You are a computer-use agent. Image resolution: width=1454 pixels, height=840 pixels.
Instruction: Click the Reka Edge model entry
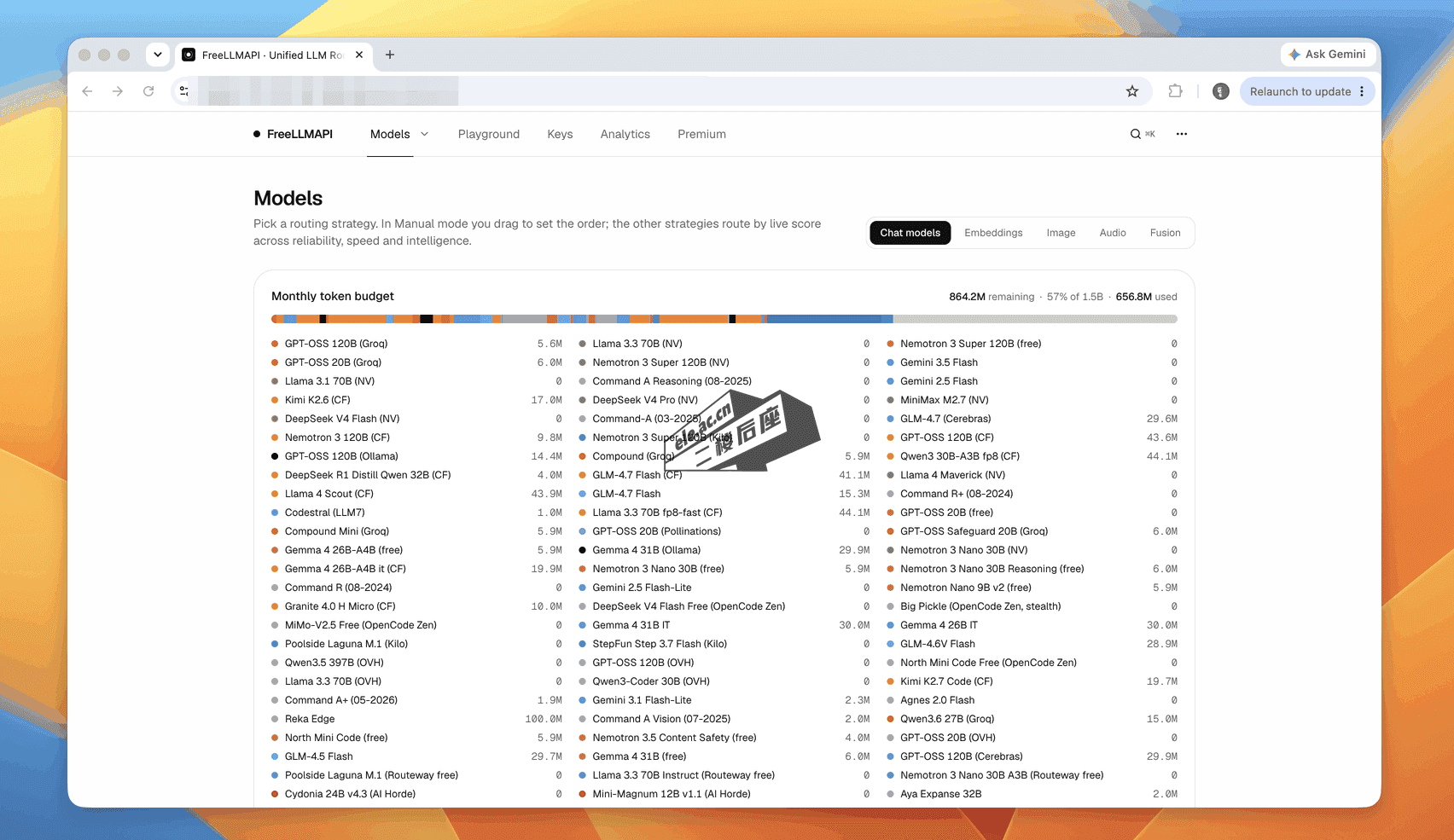click(x=416, y=719)
